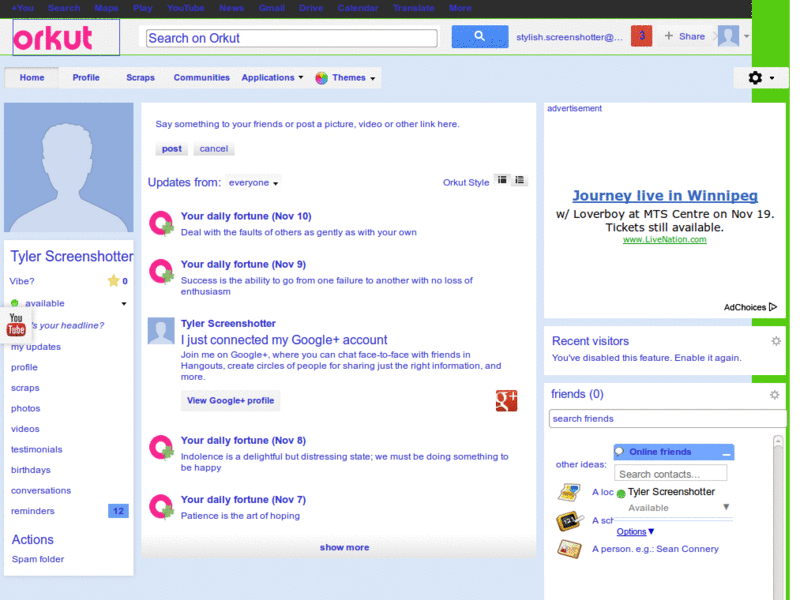Click the Nov 8 fortune Orkut icon

(x=161, y=447)
